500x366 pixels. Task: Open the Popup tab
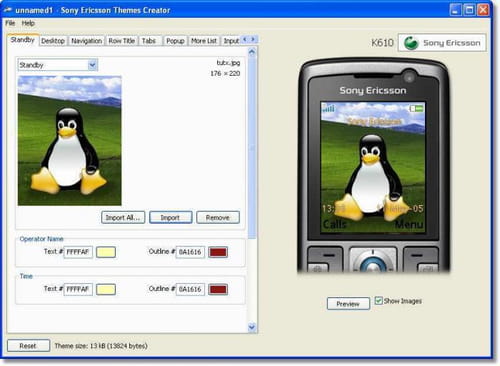[175, 41]
